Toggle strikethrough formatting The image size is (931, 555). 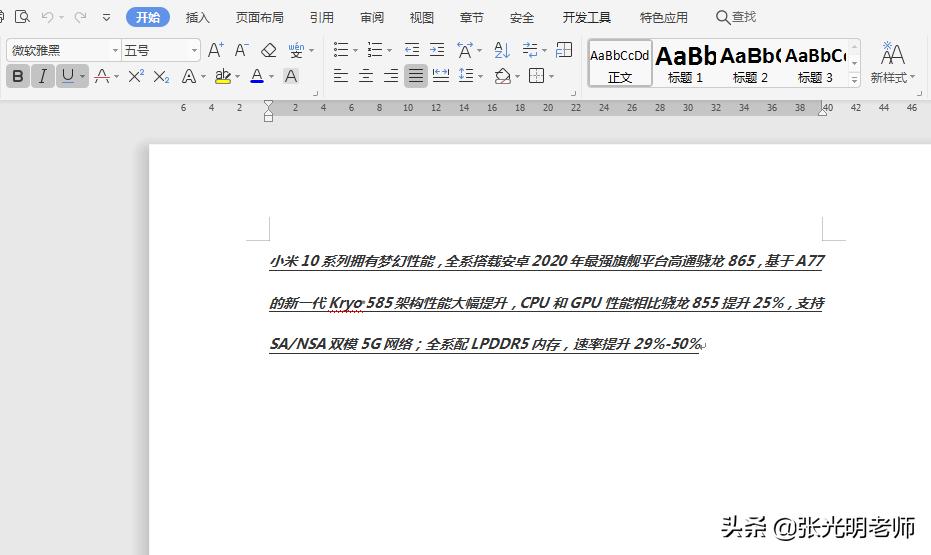click(102, 76)
